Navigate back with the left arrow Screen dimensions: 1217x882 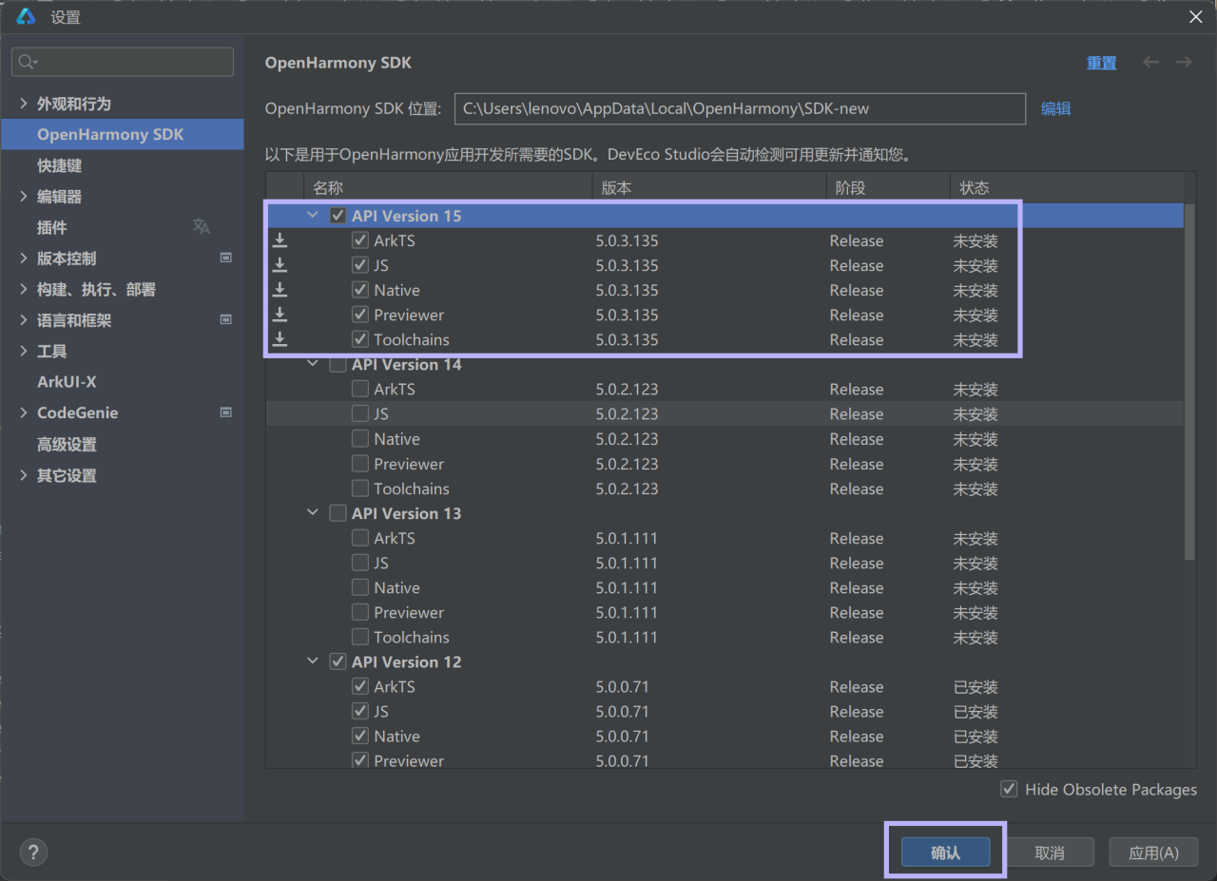click(x=1151, y=62)
